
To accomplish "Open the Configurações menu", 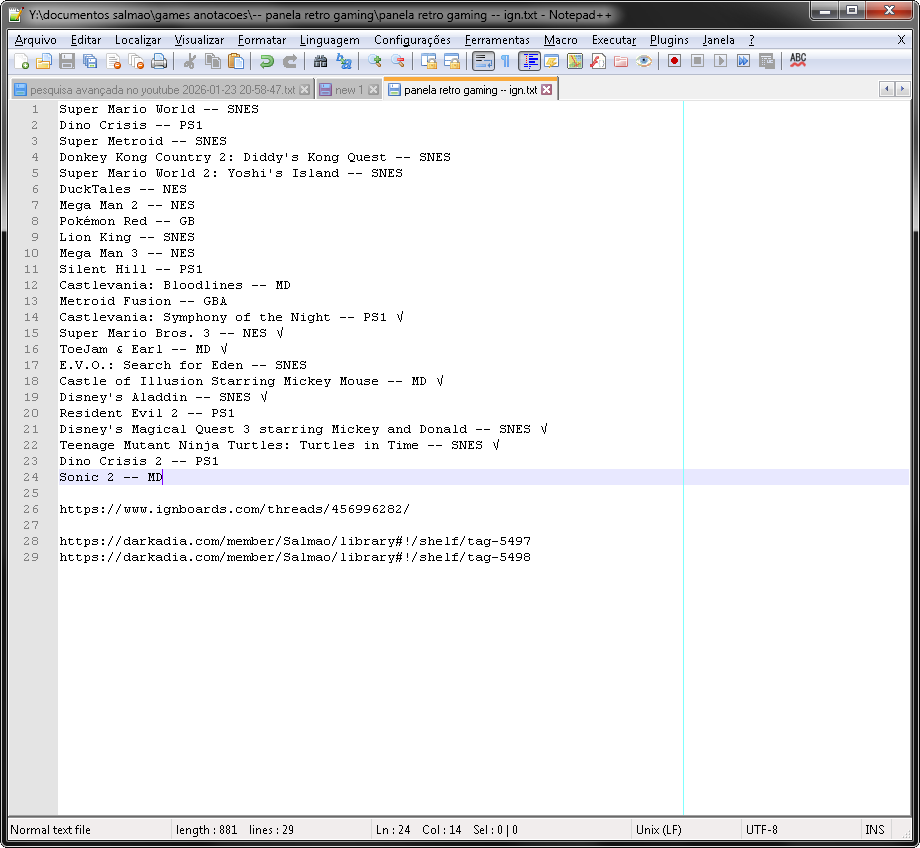I will [412, 40].
